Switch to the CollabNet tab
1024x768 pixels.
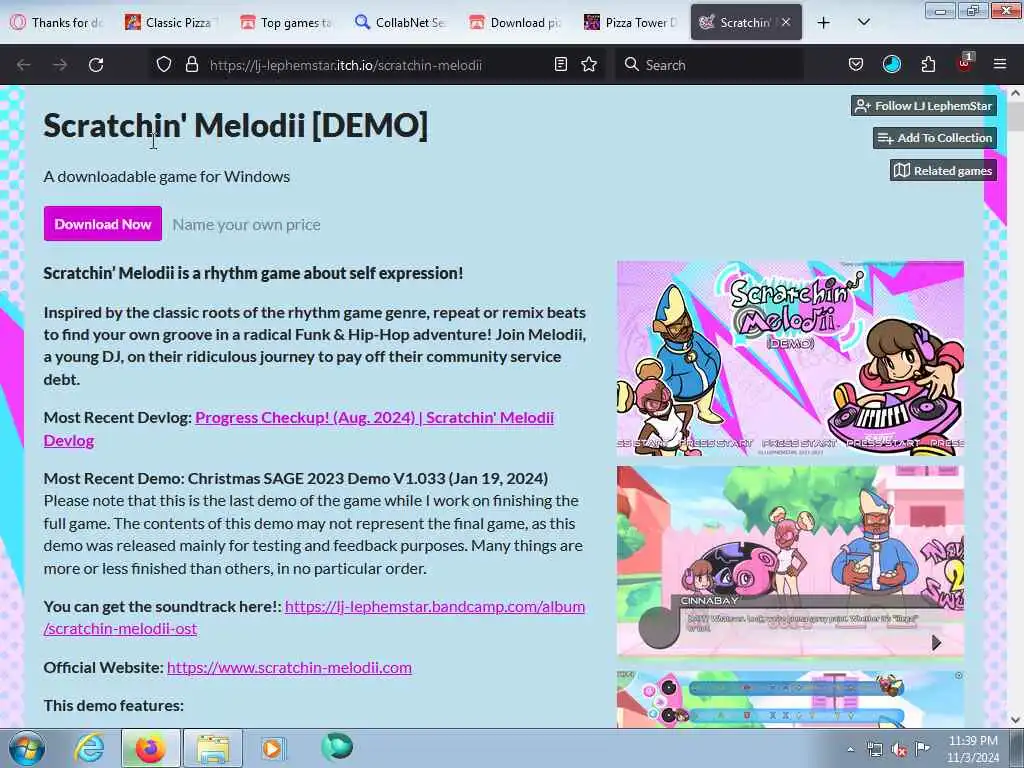[402, 23]
